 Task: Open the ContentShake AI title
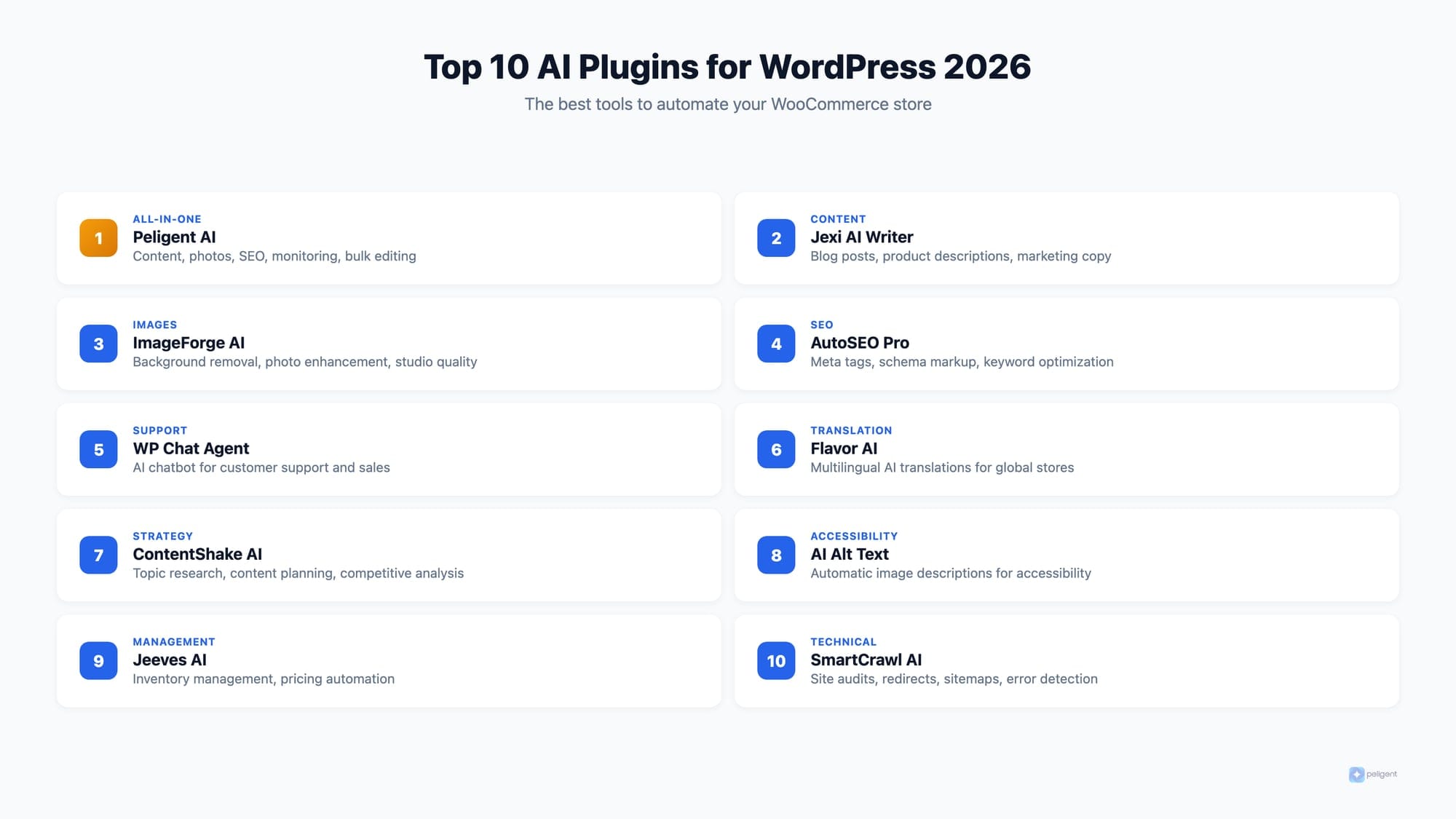click(x=197, y=554)
